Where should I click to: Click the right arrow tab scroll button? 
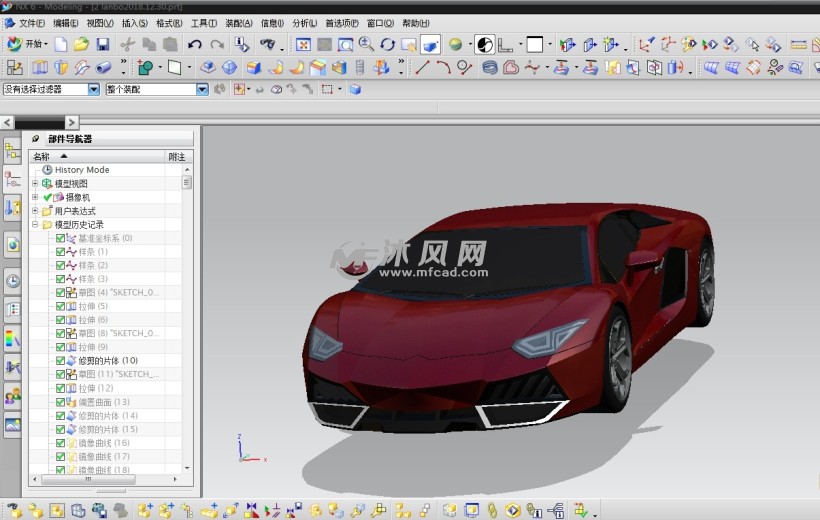tap(72, 122)
